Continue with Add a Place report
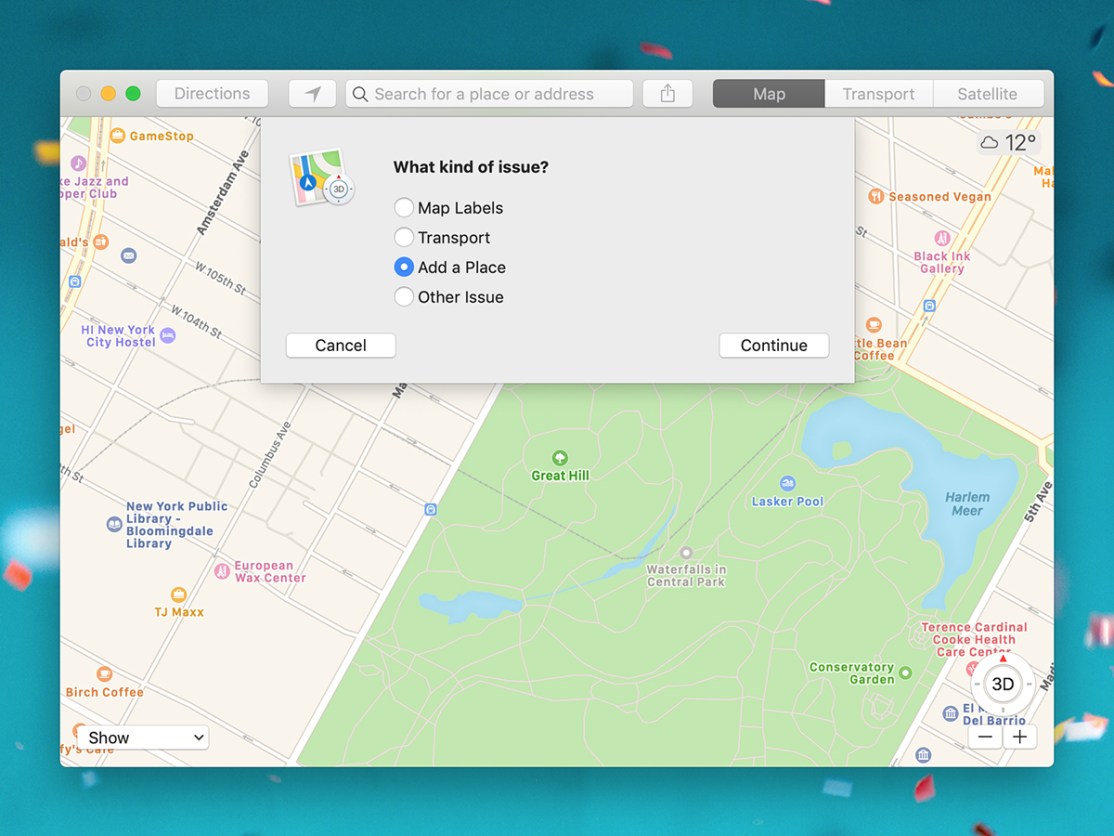 coord(774,345)
